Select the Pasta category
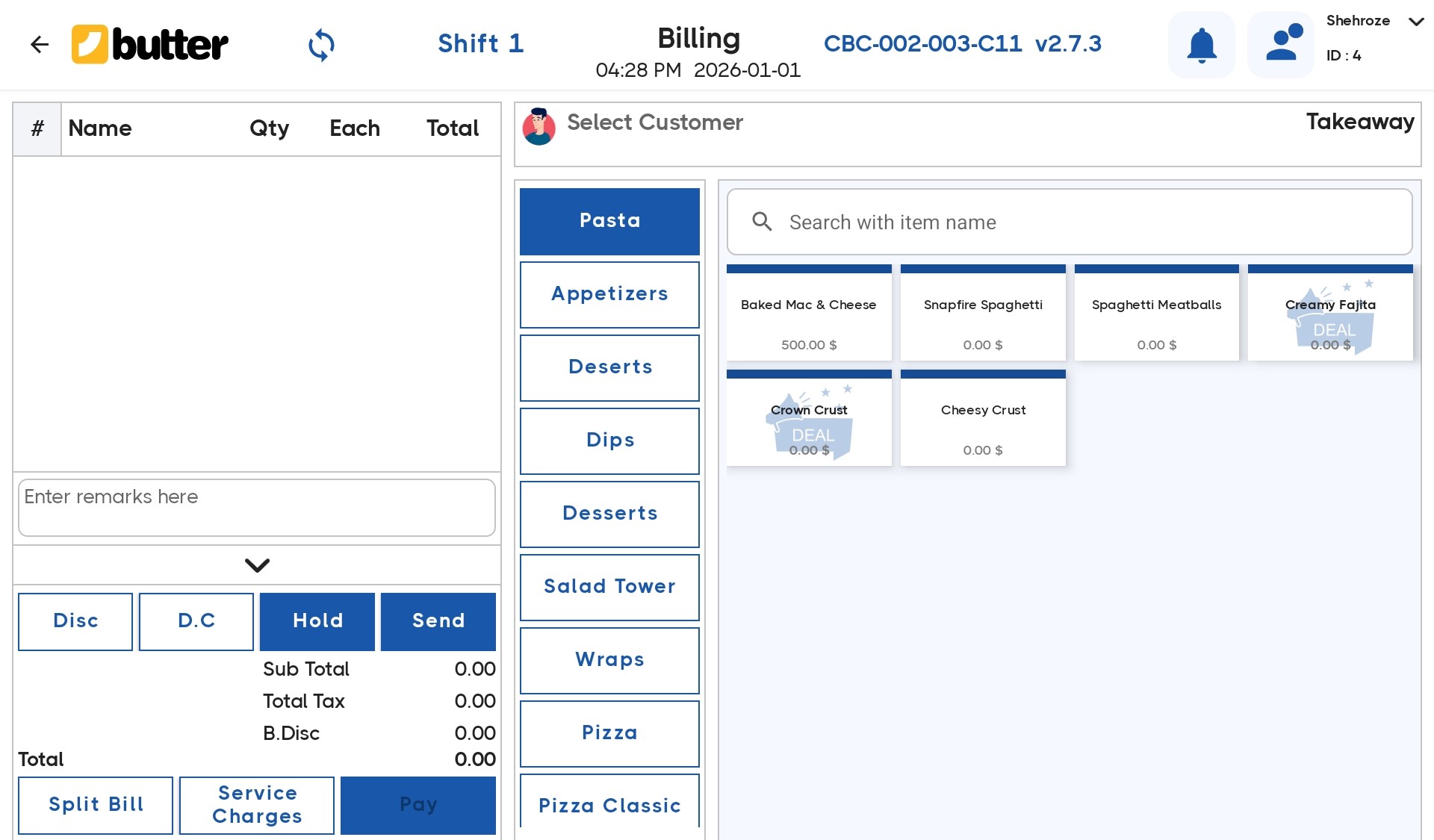Viewport: 1434px width, 840px height. click(x=609, y=221)
